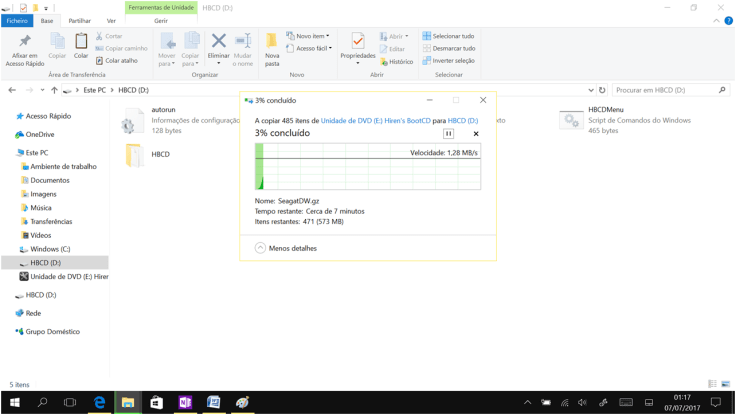The width and height of the screenshot is (736, 415).
Task: Expand the Novo item dropdown
Action: 309,36
